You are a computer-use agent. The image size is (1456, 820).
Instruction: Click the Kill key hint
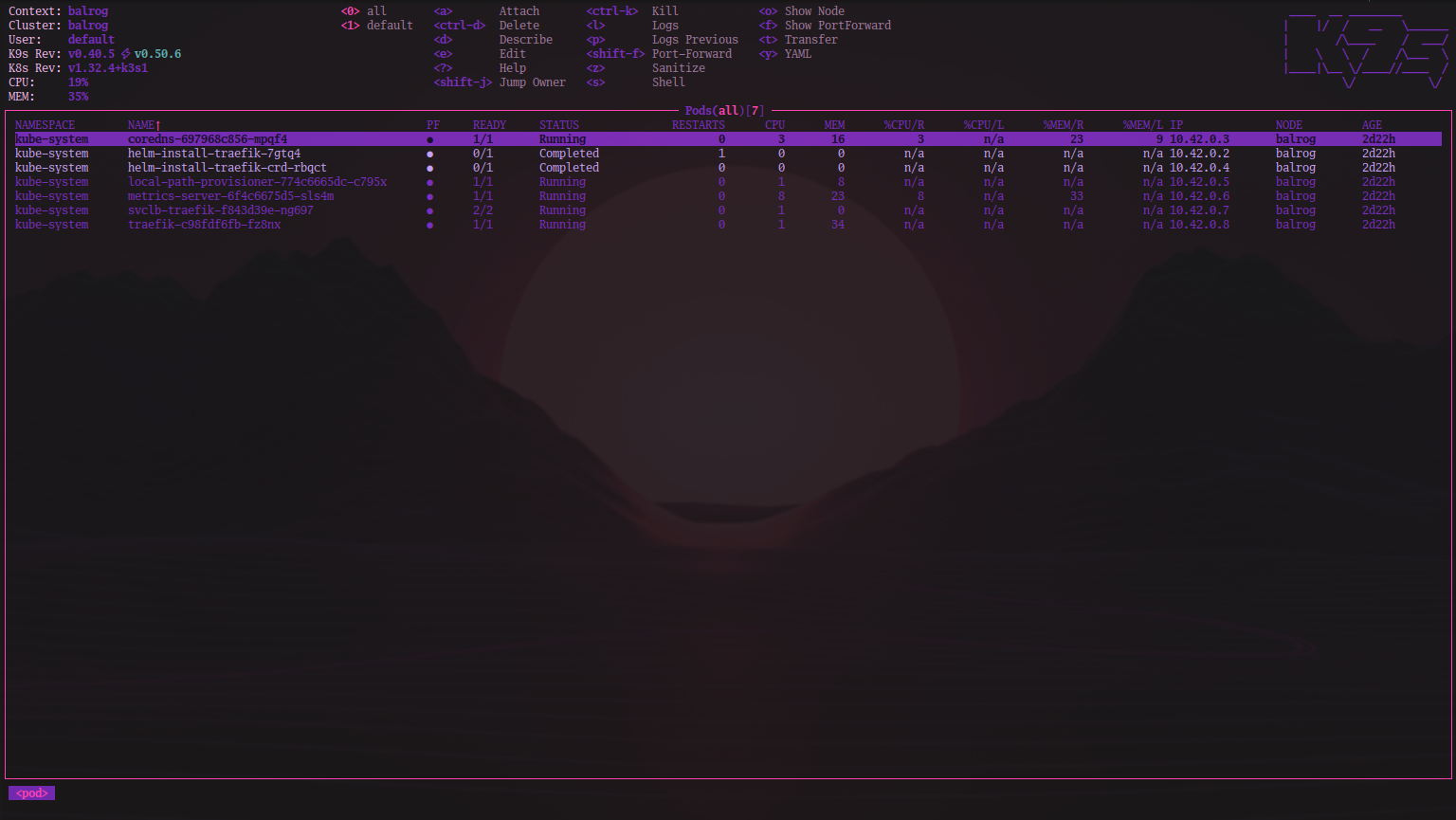click(632, 11)
